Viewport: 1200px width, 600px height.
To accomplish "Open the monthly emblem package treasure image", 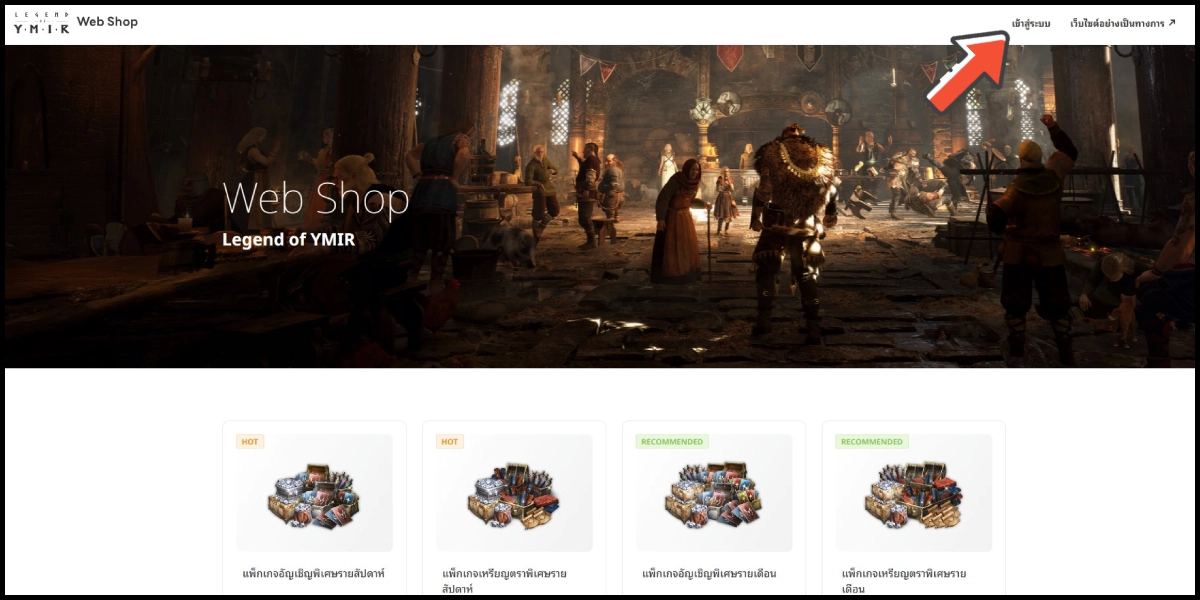I will pyautogui.click(x=914, y=495).
